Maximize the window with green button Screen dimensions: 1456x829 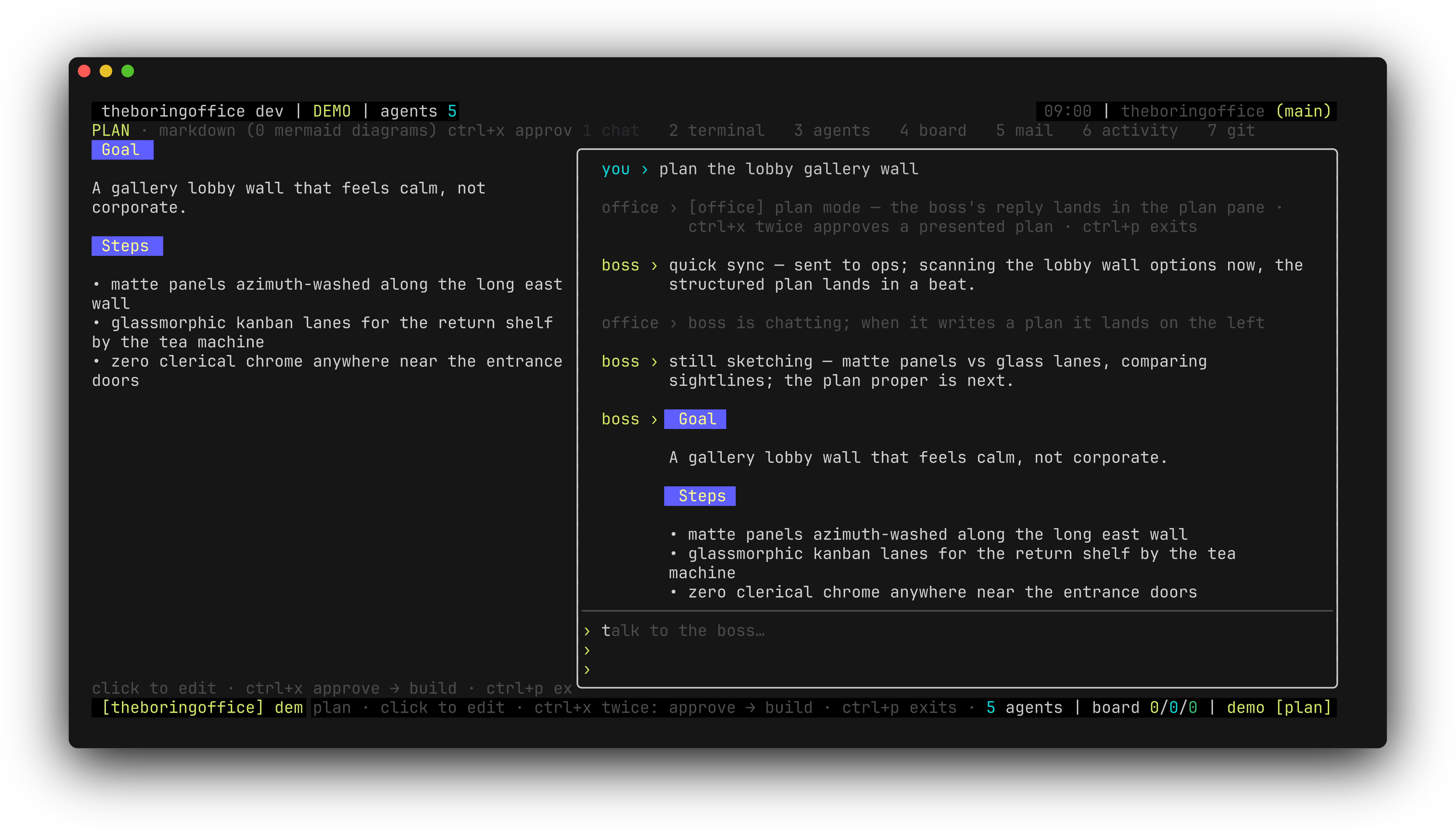128,71
